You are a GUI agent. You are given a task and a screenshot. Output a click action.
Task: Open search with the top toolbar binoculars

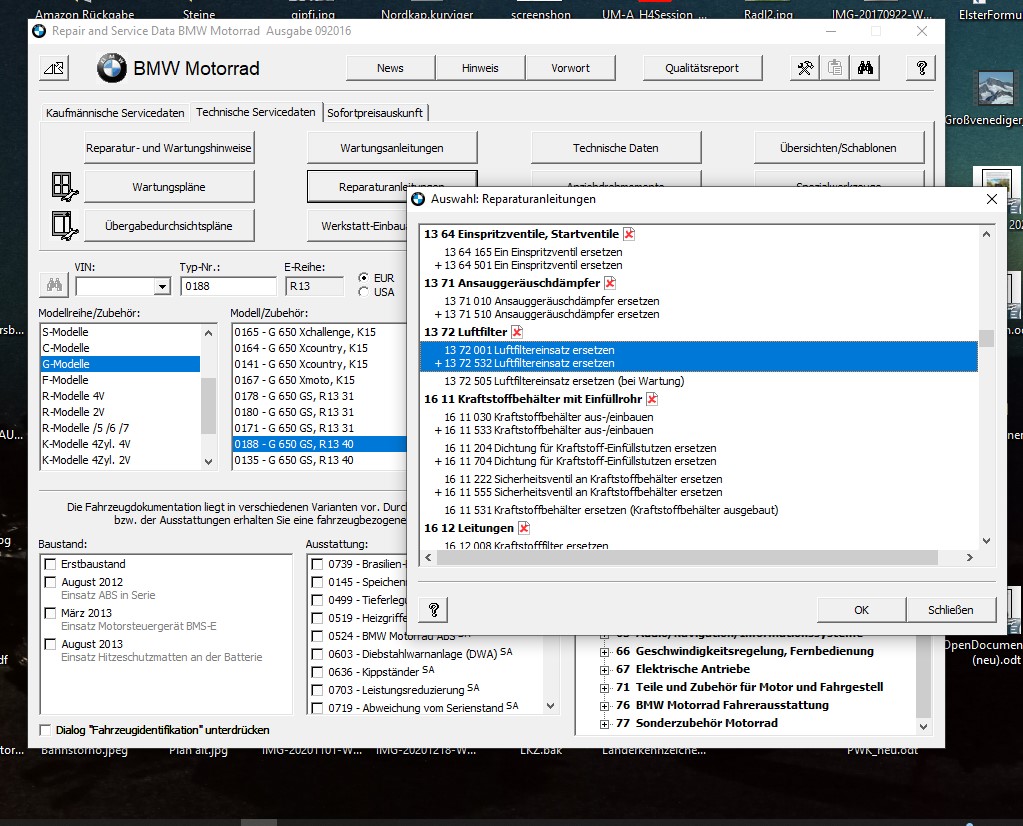click(x=865, y=68)
